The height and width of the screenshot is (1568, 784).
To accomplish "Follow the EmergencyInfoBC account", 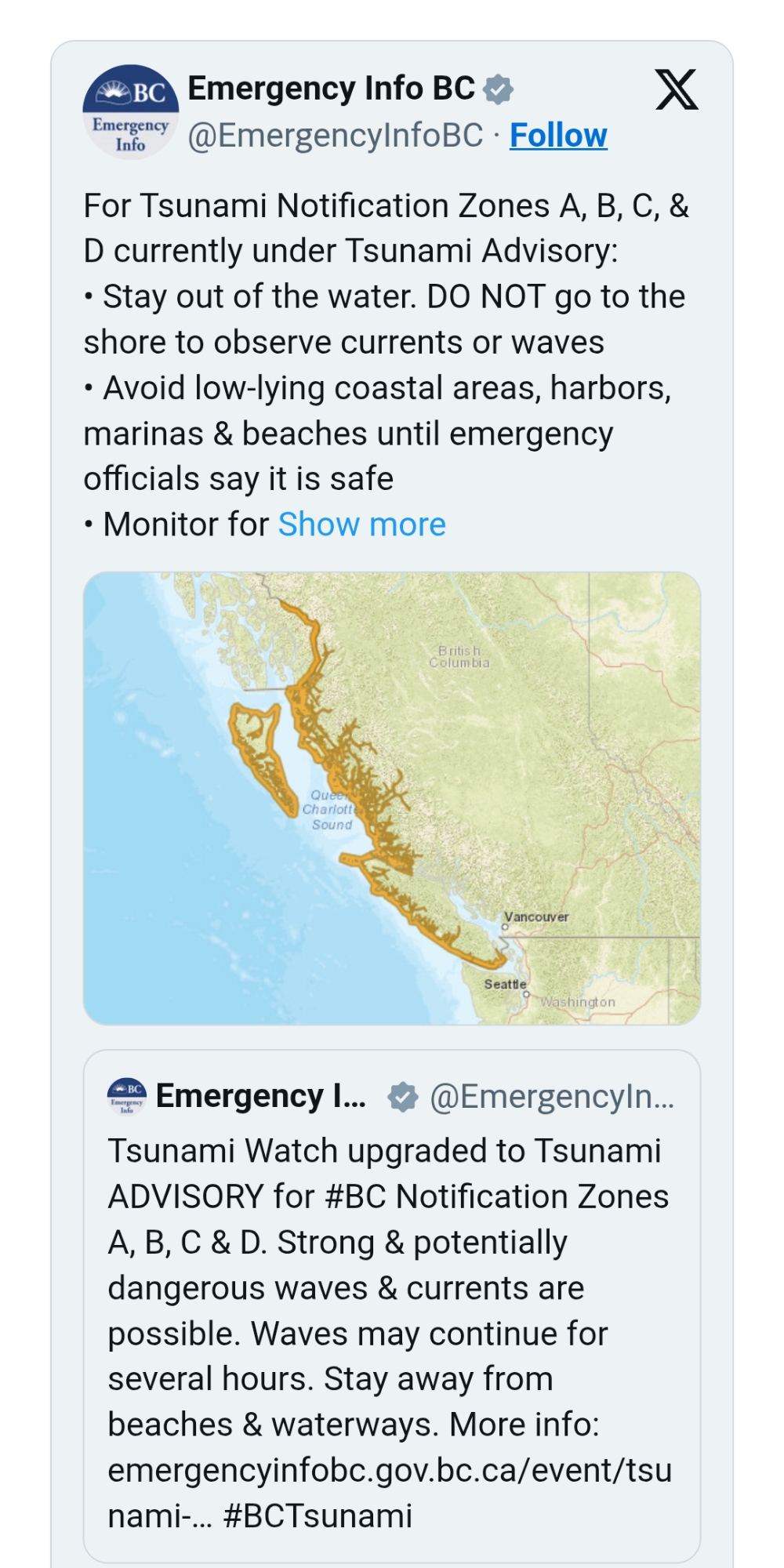I will 558,136.
